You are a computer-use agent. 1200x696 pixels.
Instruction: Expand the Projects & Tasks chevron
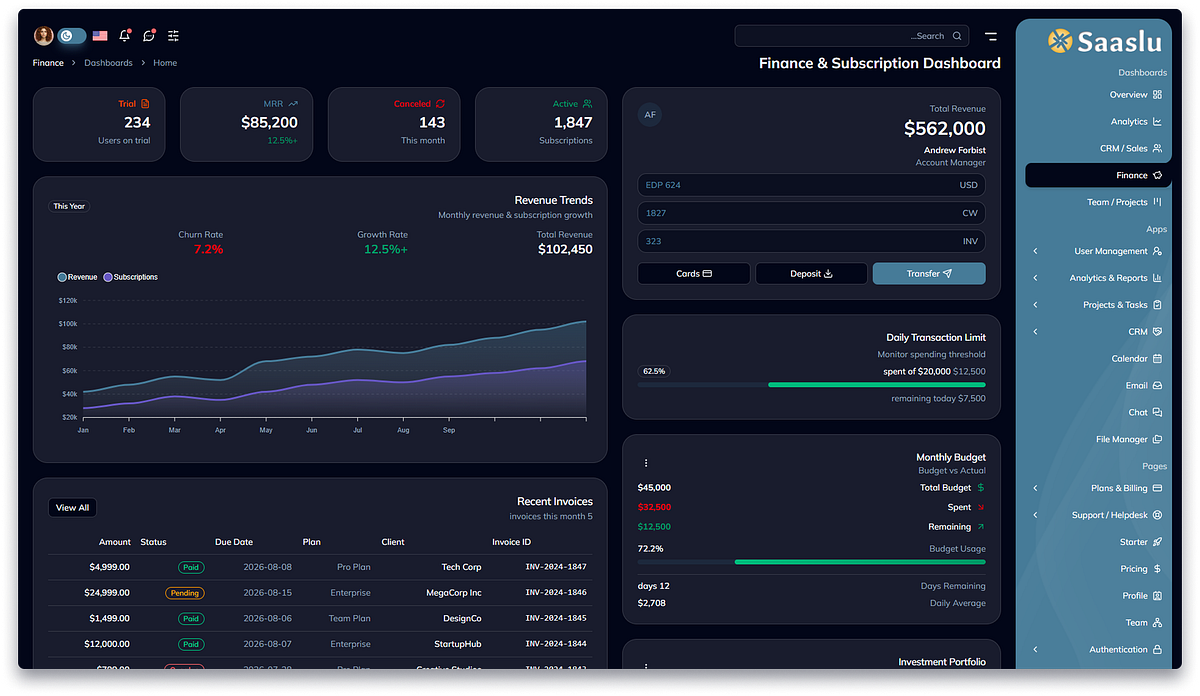pos(1035,305)
